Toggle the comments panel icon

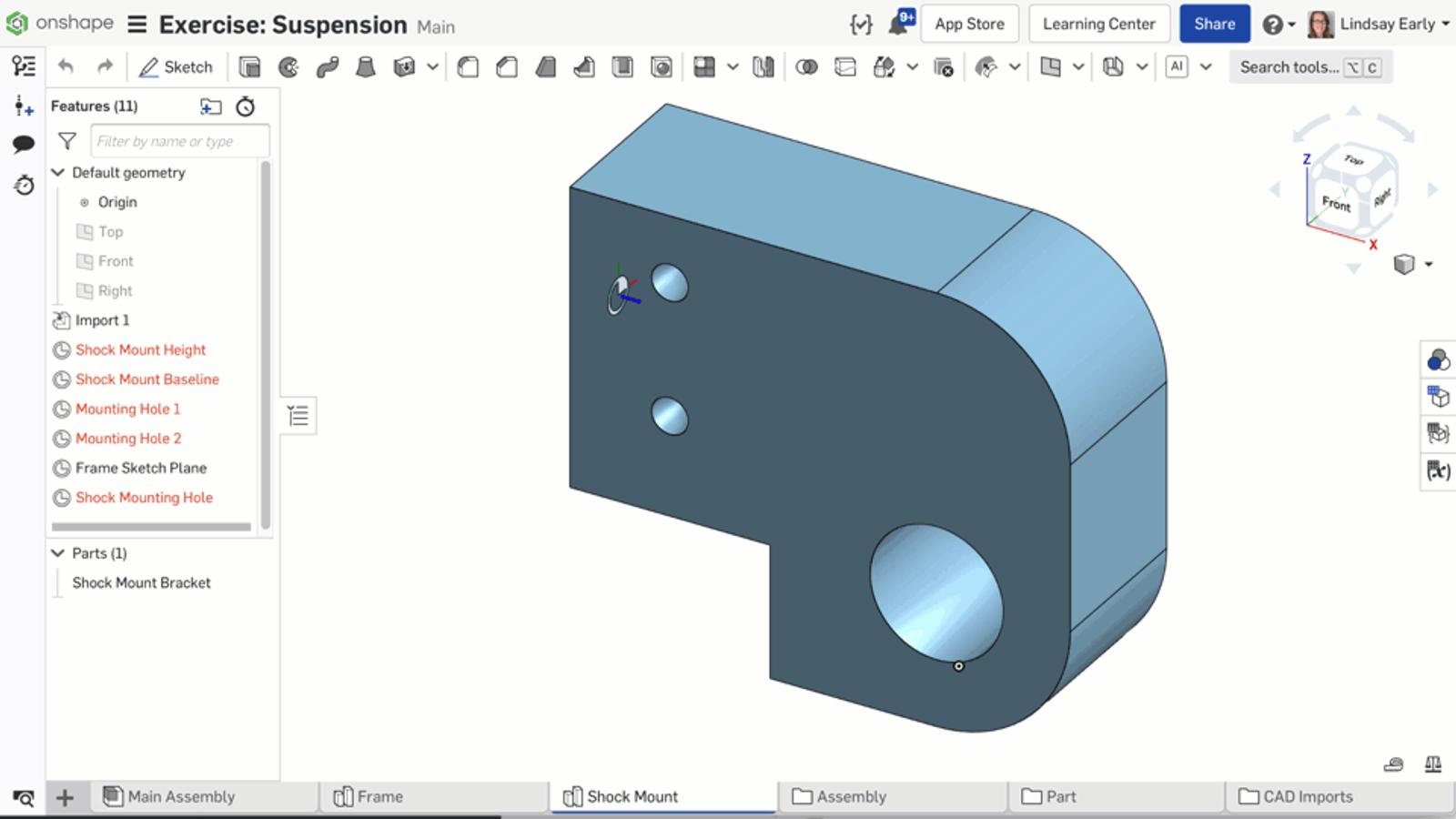(x=24, y=144)
